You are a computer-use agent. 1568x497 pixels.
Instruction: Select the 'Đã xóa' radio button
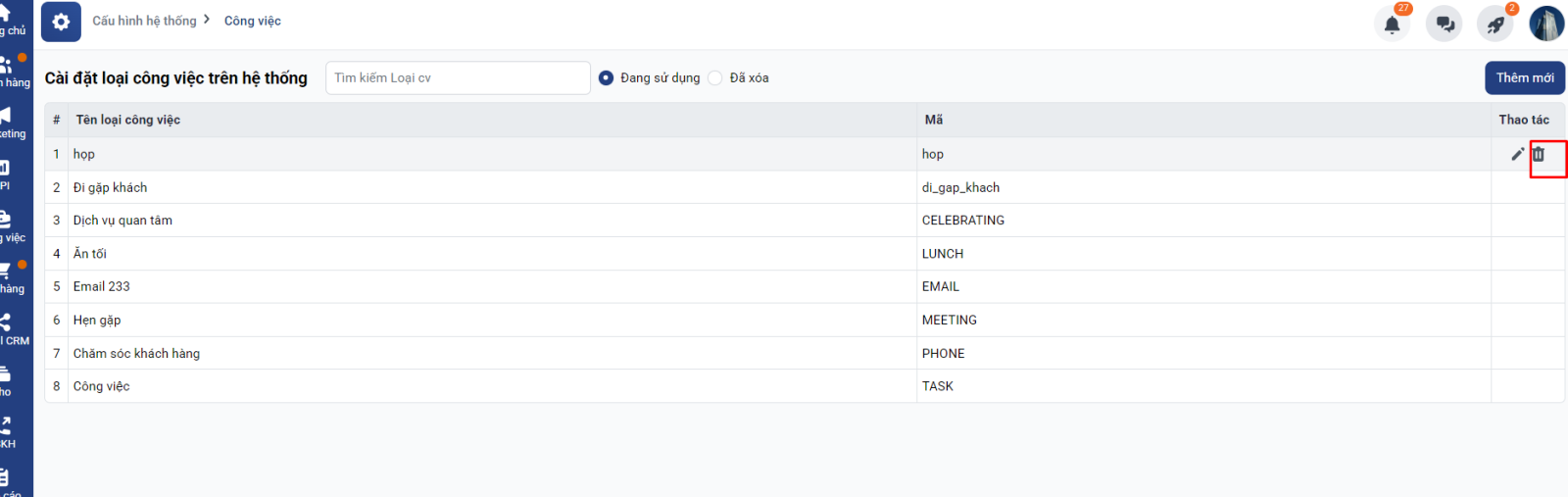coord(715,78)
